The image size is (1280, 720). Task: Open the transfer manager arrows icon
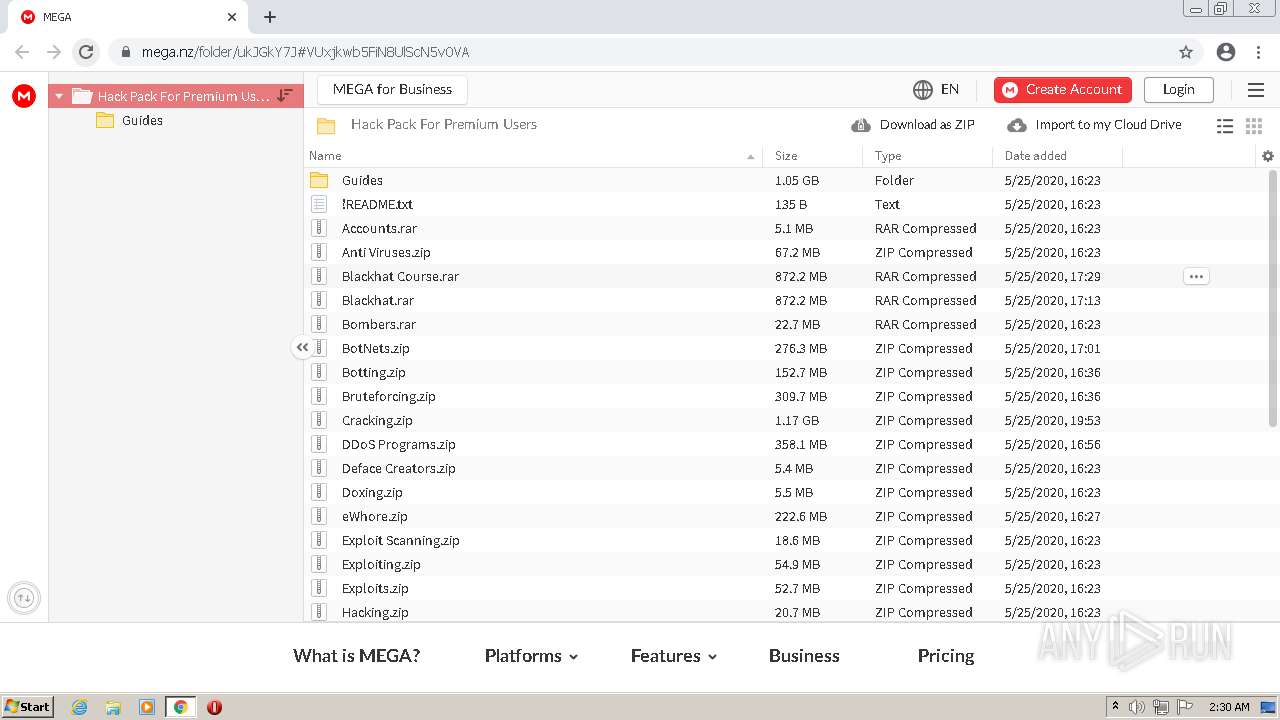pos(24,598)
